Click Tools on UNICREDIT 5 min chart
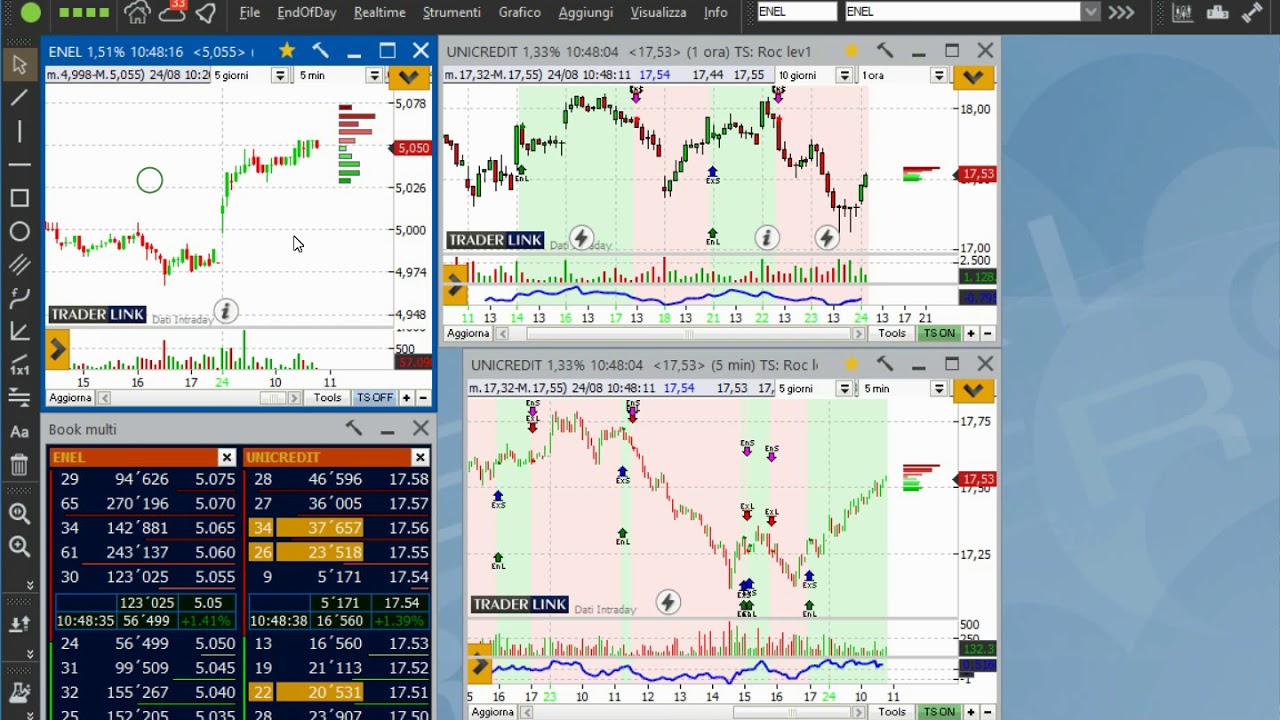 (891, 712)
